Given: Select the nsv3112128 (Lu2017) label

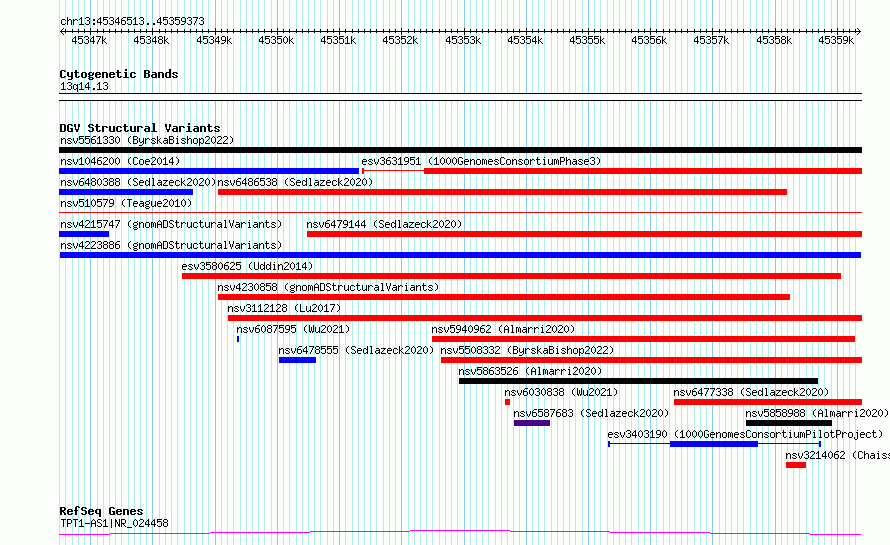Looking at the screenshot, I should pyautogui.click(x=284, y=308).
